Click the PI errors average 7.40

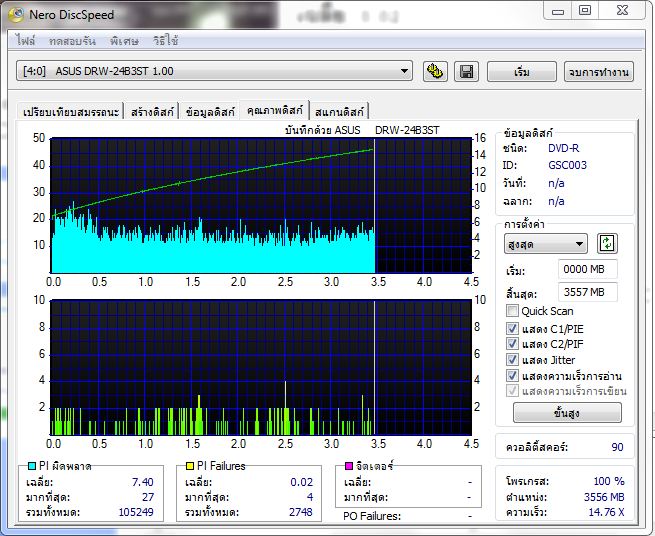click(x=142, y=482)
